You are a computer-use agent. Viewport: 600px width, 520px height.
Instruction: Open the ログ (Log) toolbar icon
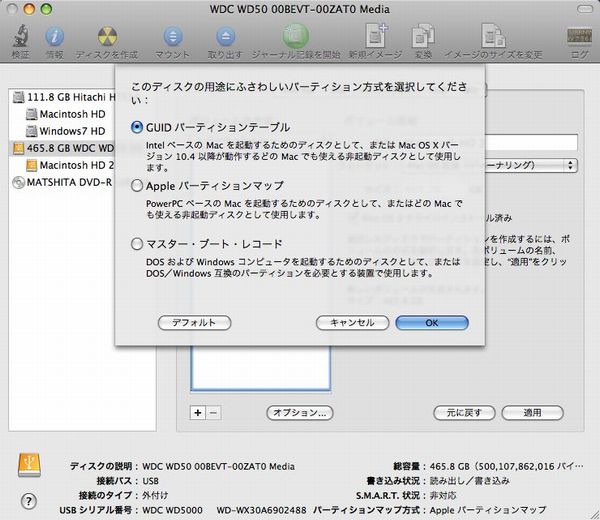(579, 37)
